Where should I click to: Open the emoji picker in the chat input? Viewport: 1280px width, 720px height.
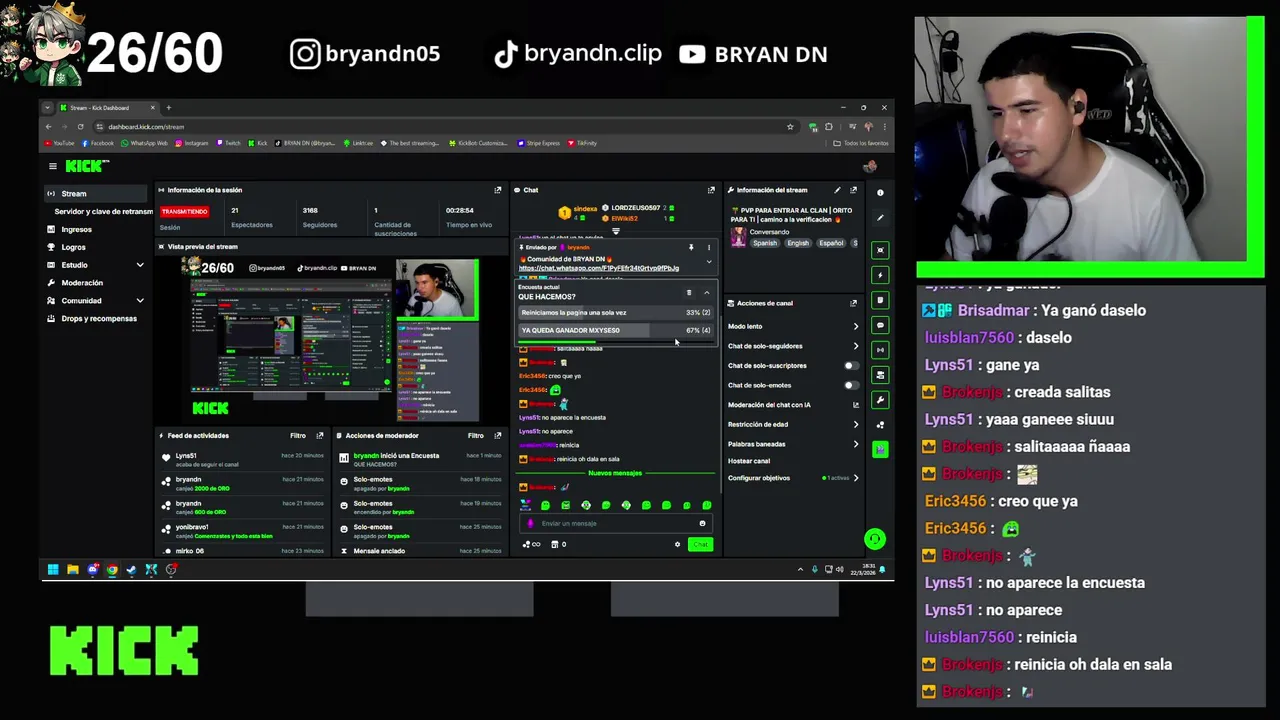pyautogui.click(x=702, y=523)
